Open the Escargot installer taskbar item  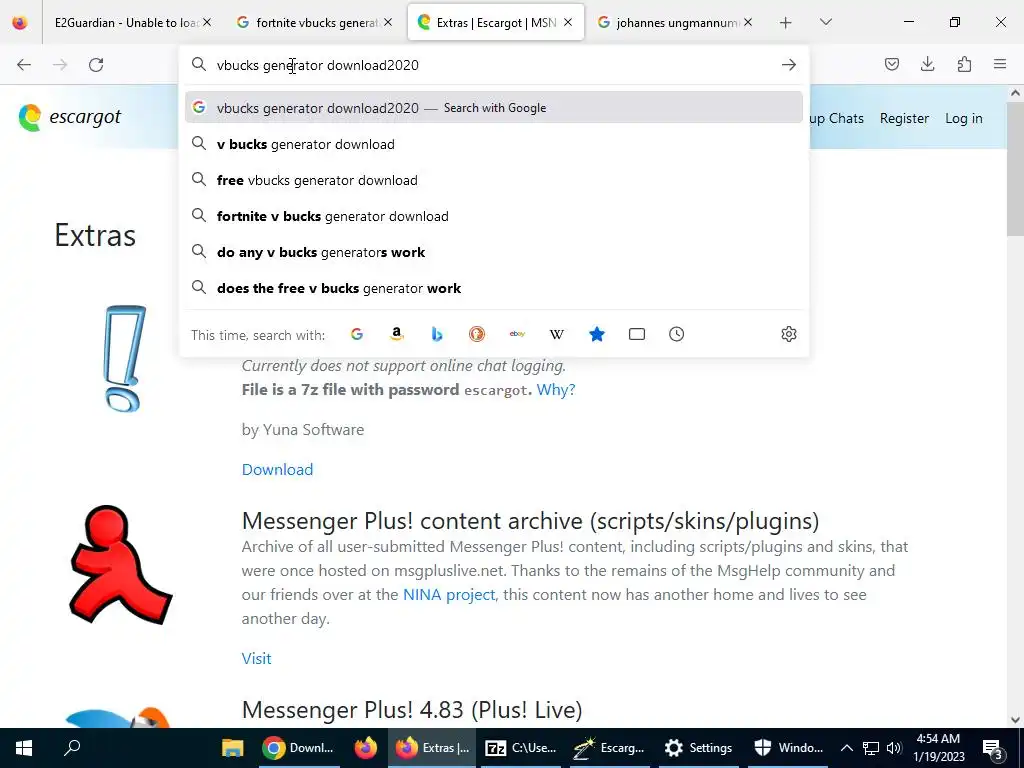[610, 748]
